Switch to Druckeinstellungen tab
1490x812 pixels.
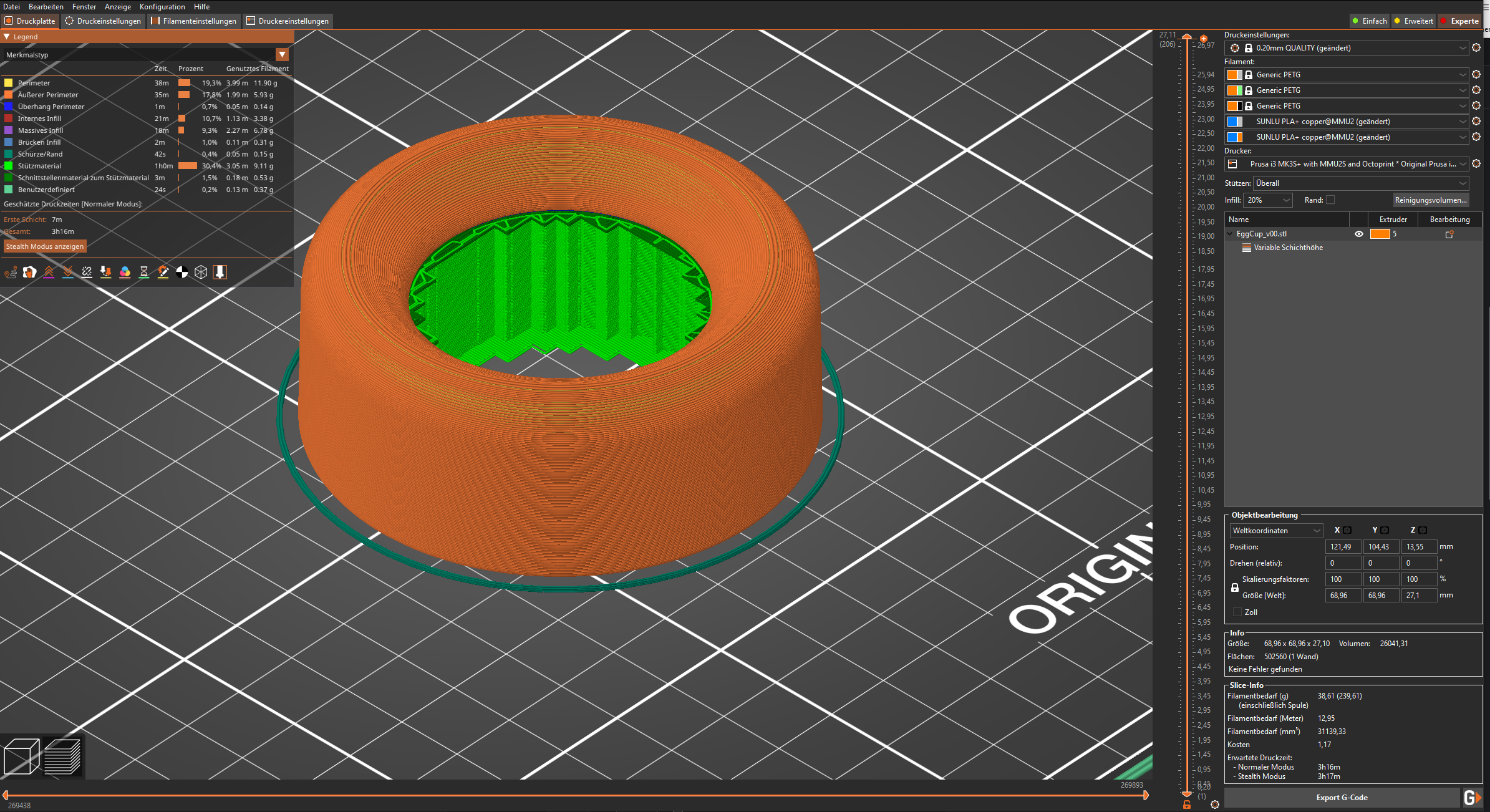click(x=104, y=21)
